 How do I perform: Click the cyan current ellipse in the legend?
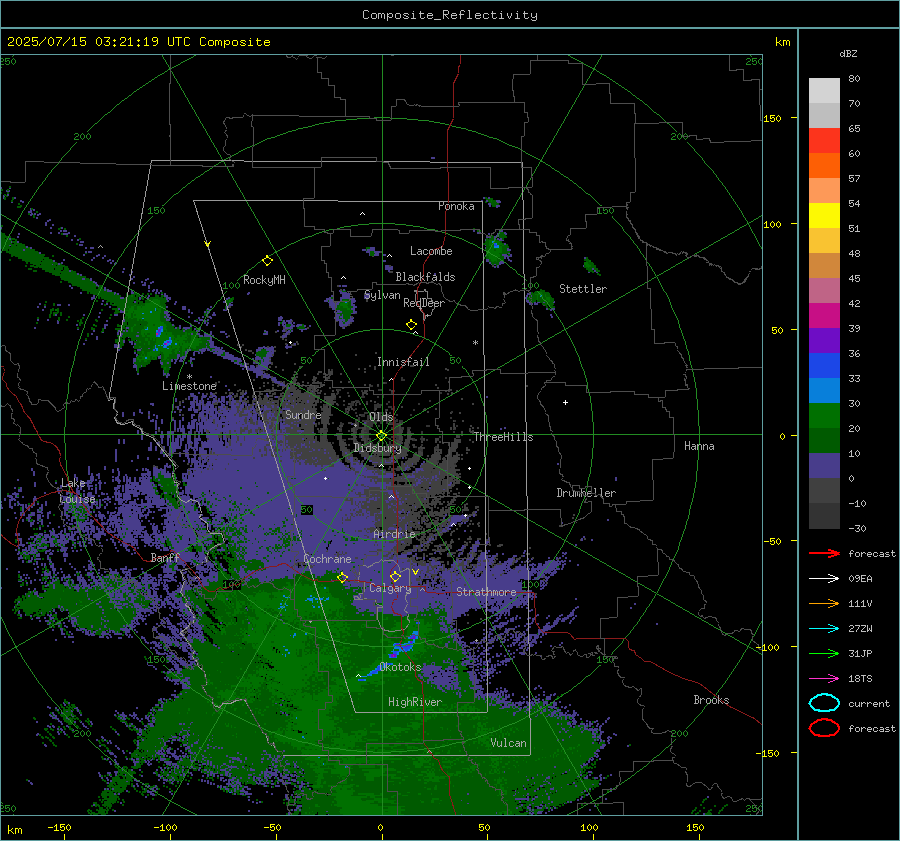tap(824, 703)
